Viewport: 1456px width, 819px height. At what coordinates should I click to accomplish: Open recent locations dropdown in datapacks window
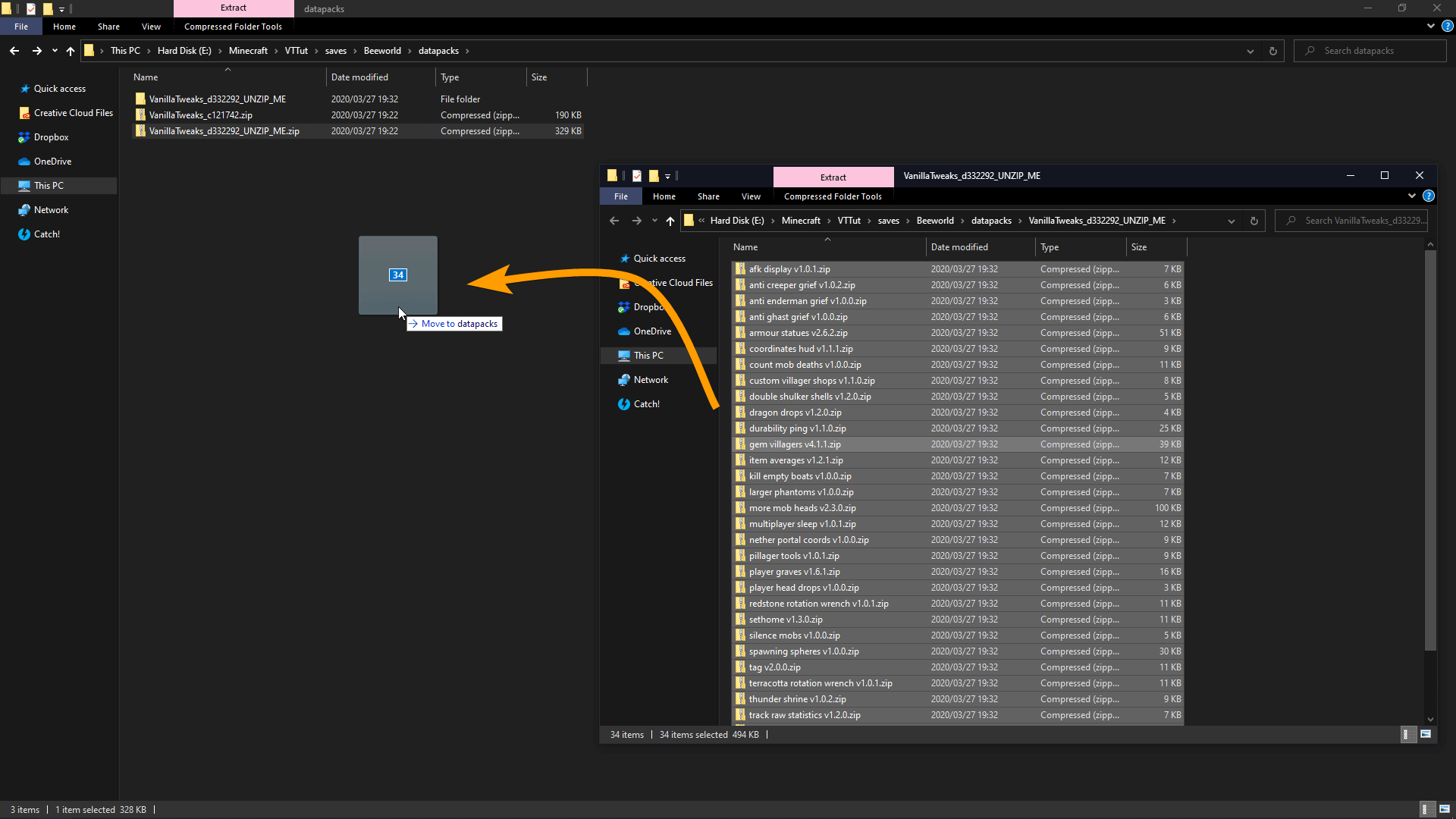pyautogui.click(x=55, y=51)
